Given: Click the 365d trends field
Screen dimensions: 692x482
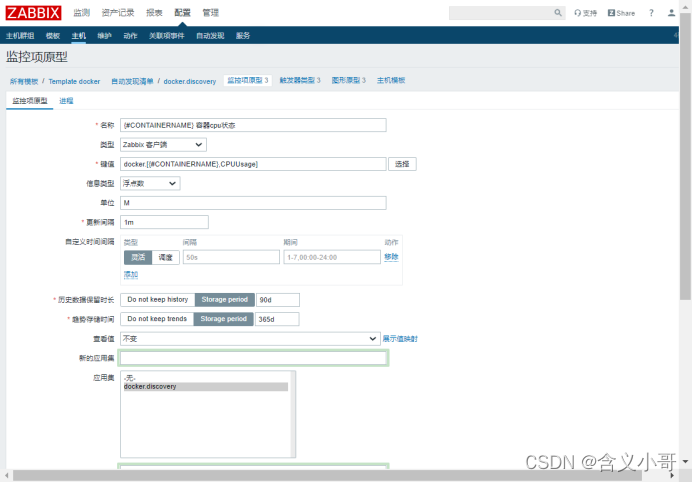Looking at the screenshot, I should coord(277,319).
